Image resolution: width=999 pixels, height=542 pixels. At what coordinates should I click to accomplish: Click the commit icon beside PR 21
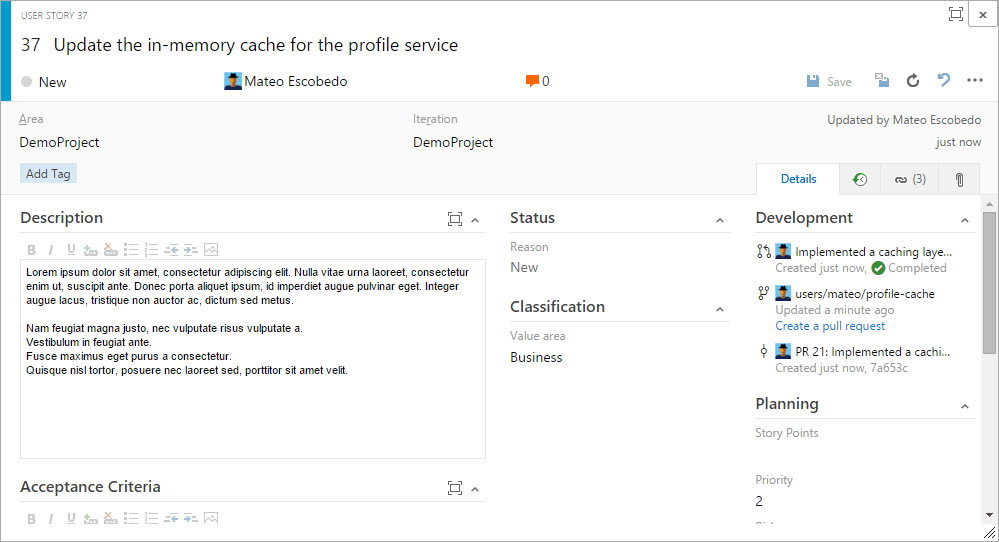(x=763, y=351)
